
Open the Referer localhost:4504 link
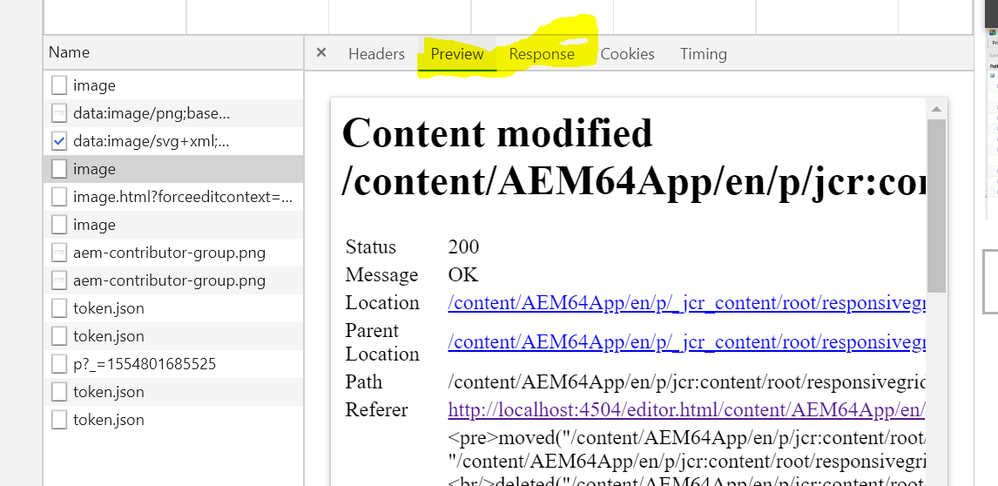point(686,410)
